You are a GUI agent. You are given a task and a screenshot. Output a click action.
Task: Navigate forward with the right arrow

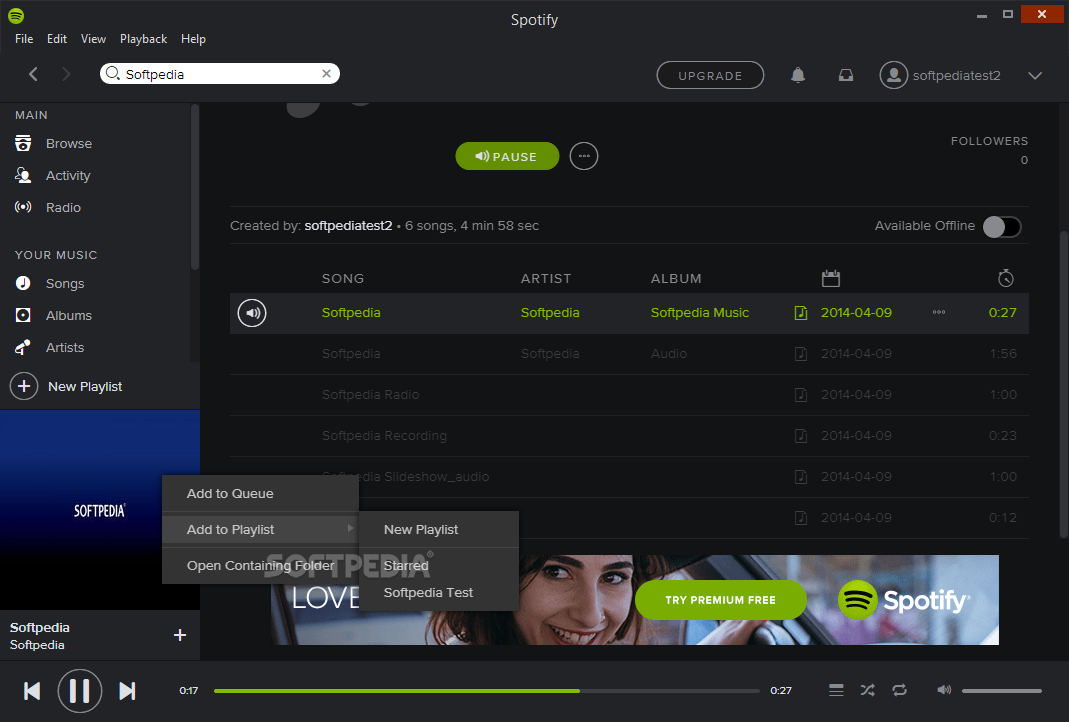66,74
